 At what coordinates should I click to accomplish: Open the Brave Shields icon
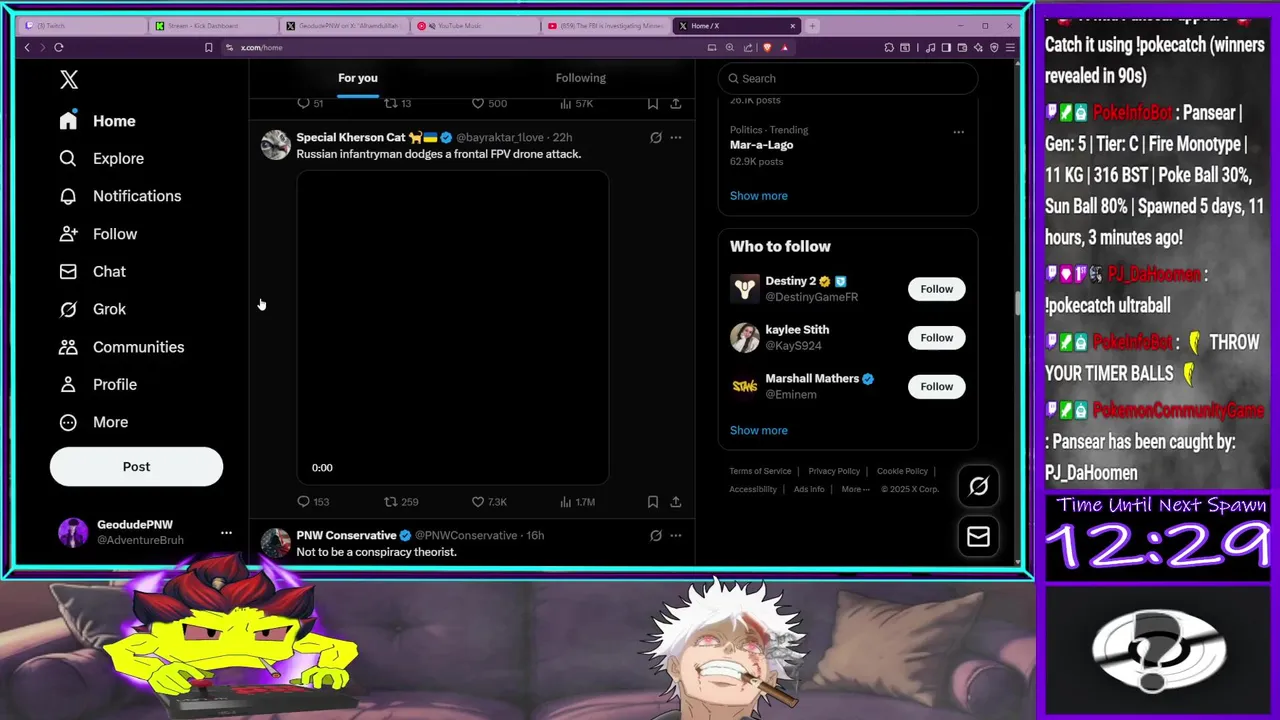point(767,47)
